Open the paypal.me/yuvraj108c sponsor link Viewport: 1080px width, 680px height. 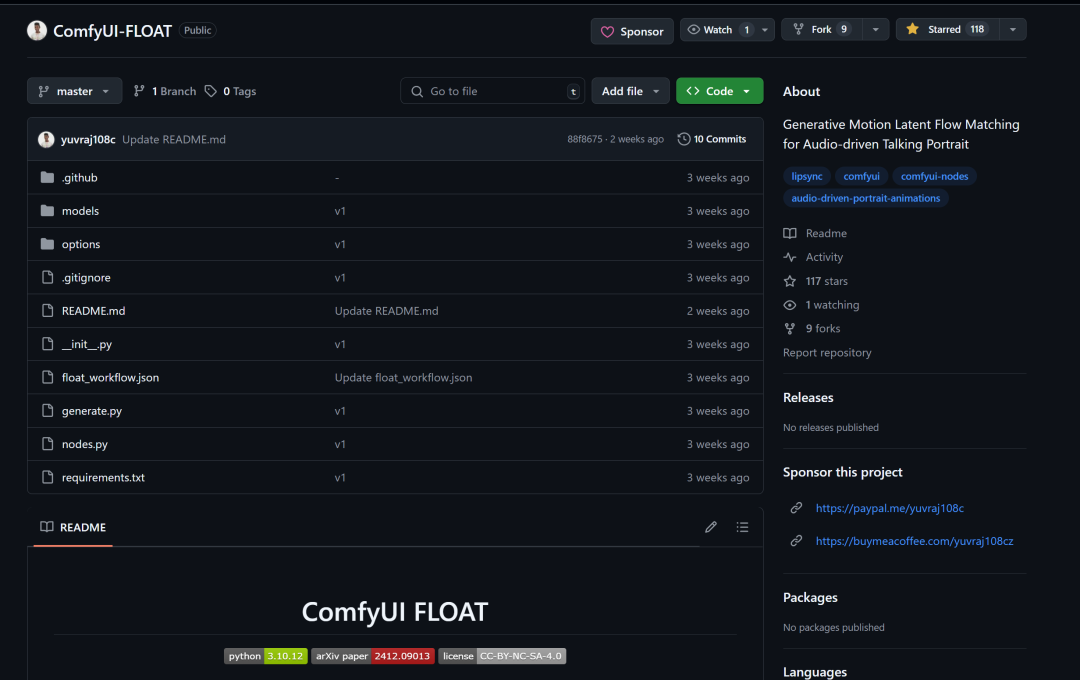[x=889, y=508]
